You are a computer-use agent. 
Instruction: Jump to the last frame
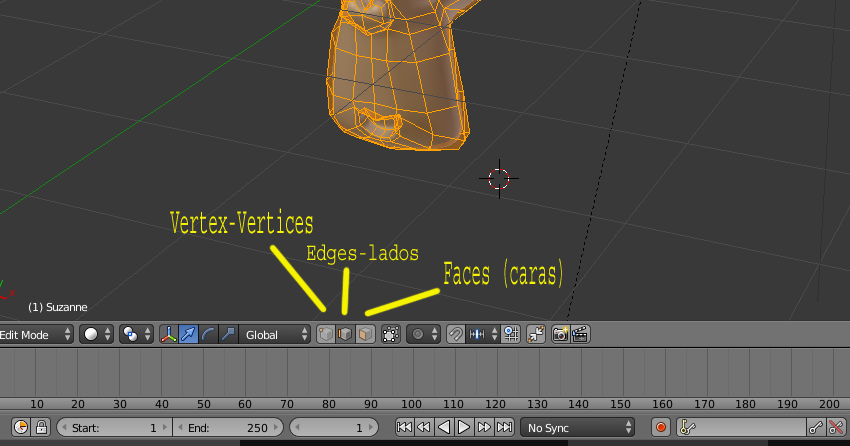504,428
